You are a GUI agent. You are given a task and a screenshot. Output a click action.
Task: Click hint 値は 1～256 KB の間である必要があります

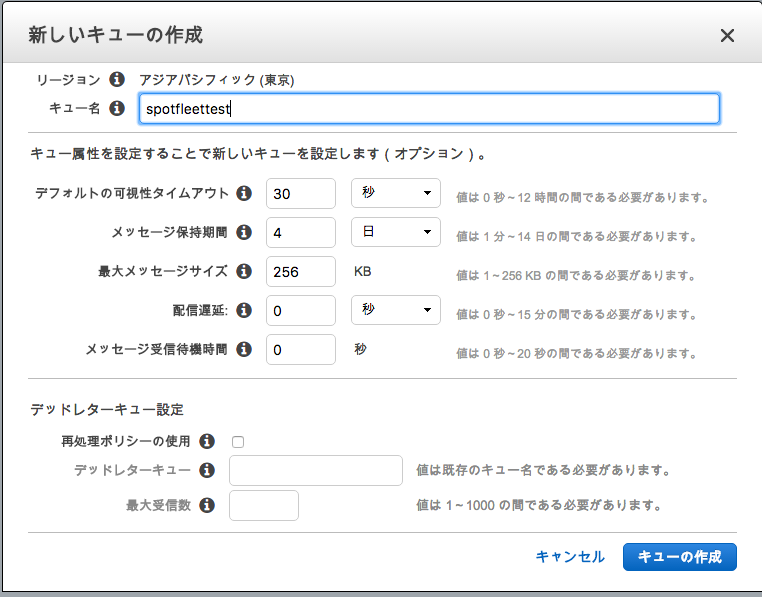coord(575,276)
